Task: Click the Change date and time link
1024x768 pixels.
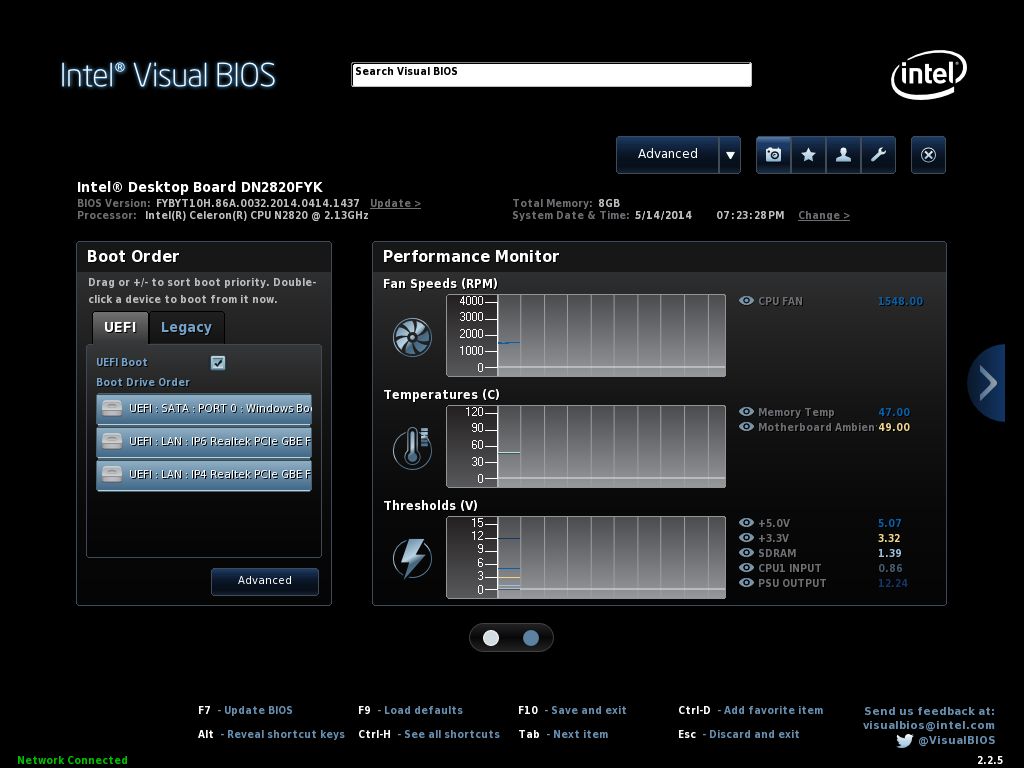Action: coord(824,216)
